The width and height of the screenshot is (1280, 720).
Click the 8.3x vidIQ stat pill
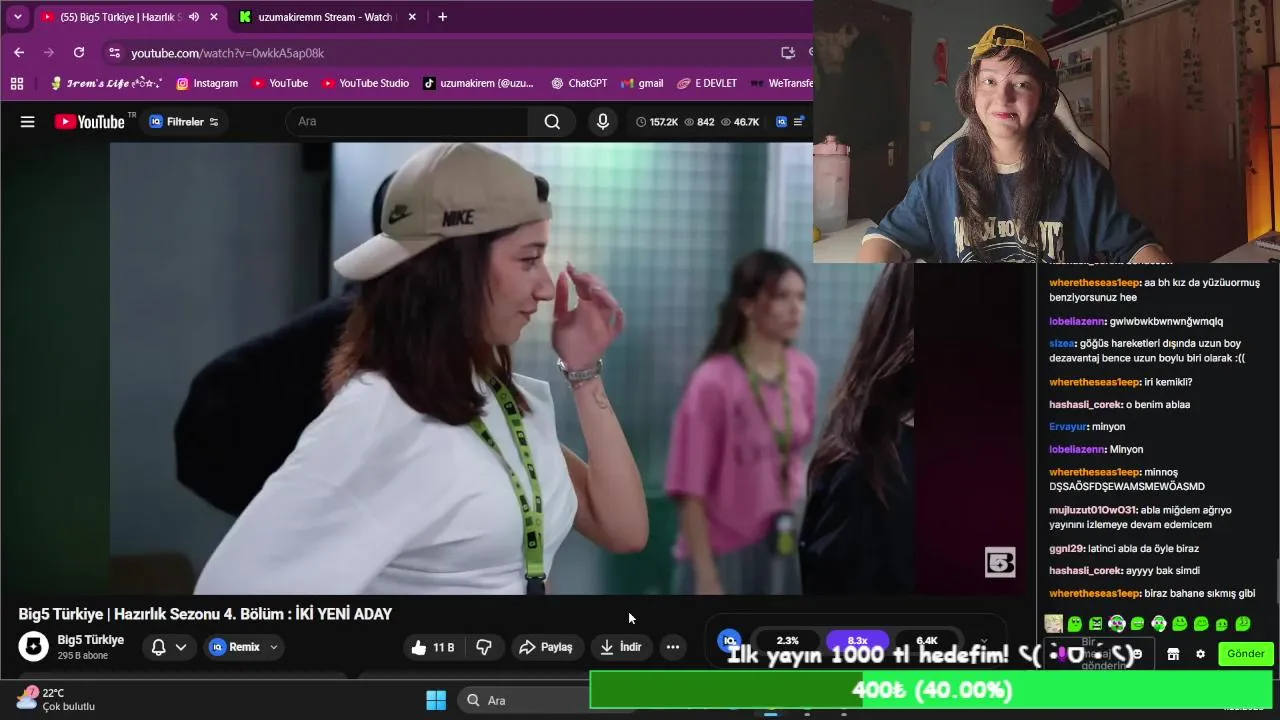pos(857,640)
